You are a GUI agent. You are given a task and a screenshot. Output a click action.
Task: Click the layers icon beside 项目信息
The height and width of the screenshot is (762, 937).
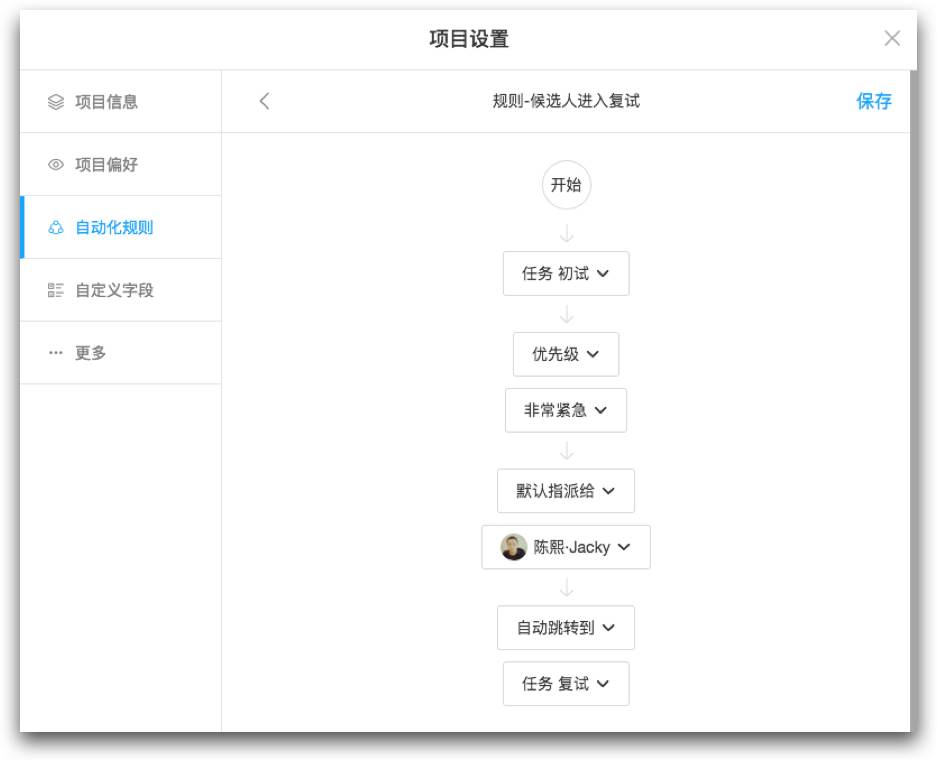tap(56, 102)
